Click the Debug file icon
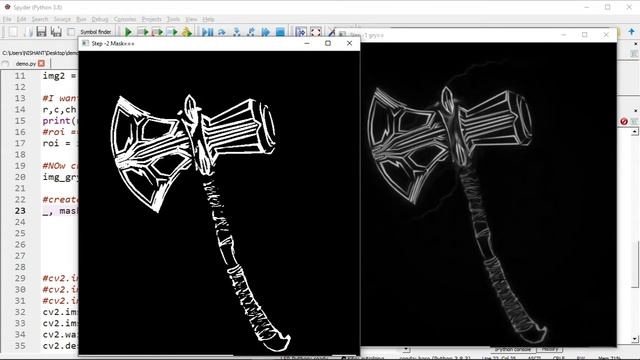Image resolution: width=640 pixels, height=360 pixels. pyautogui.click(x=207, y=32)
